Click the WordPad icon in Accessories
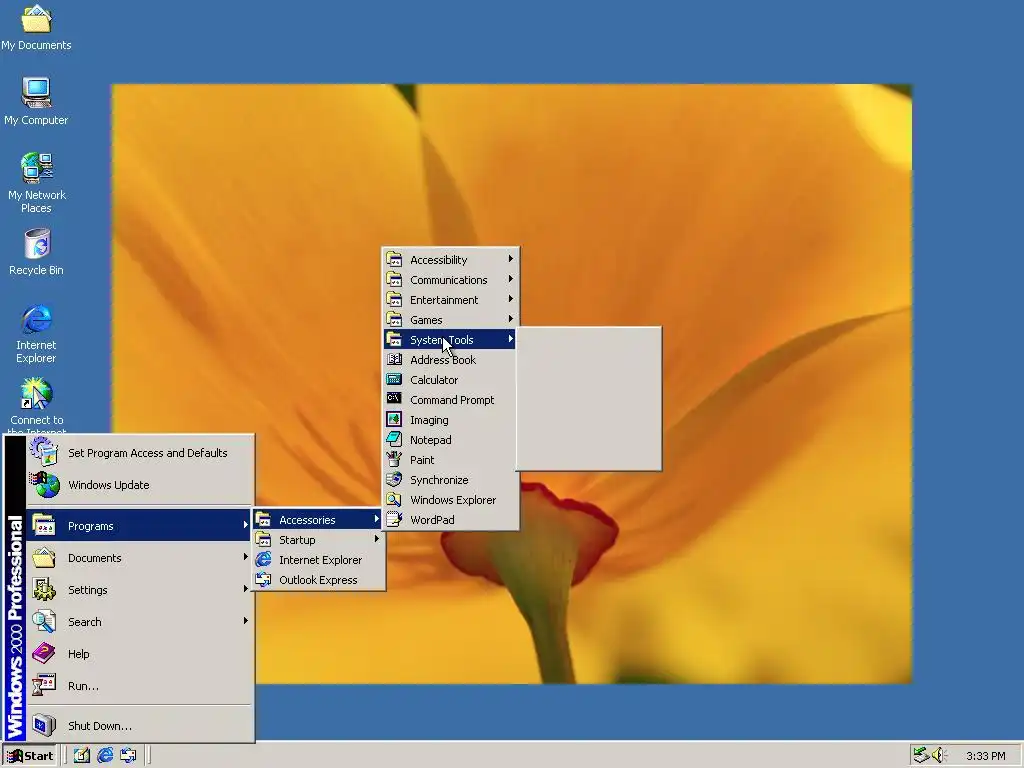The image size is (1024, 768). (394, 519)
